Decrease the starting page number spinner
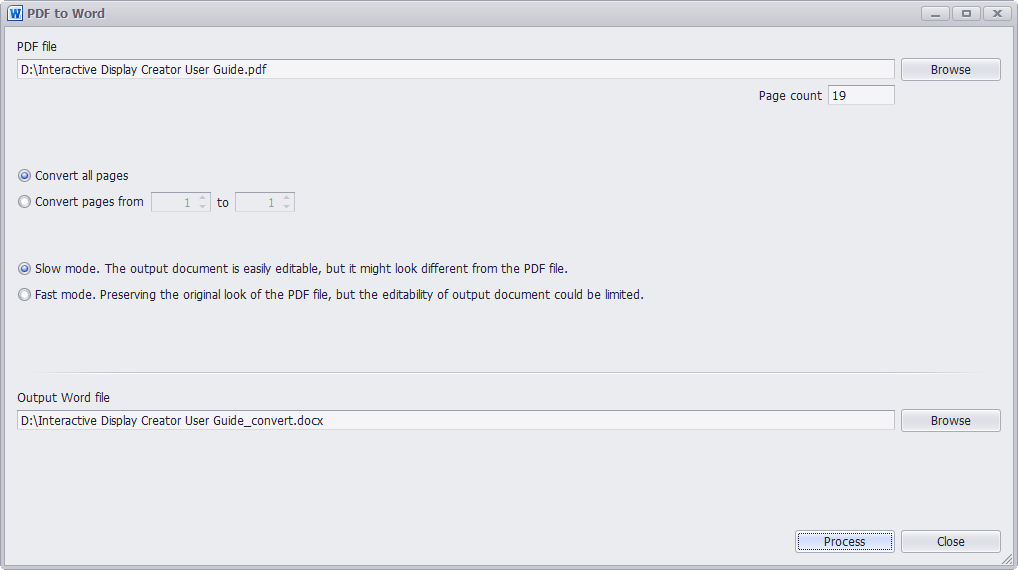This screenshot has height=570, width=1018. point(203,206)
